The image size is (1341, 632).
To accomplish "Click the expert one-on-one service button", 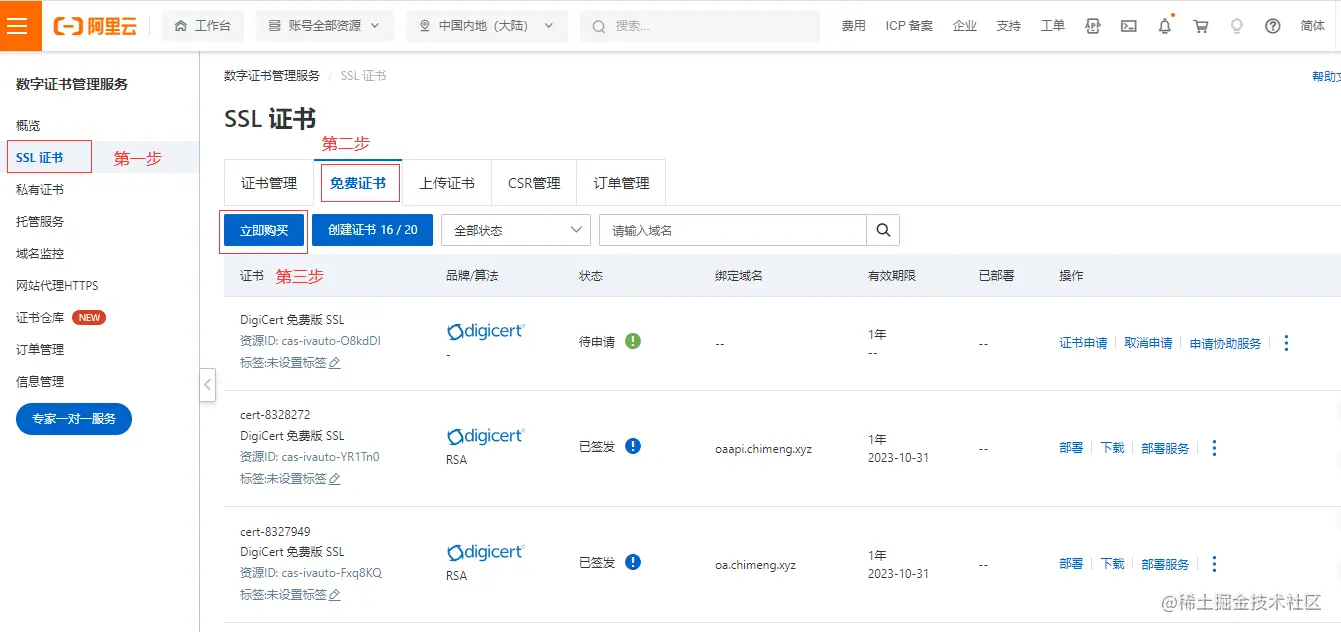I will tap(74, 419).
